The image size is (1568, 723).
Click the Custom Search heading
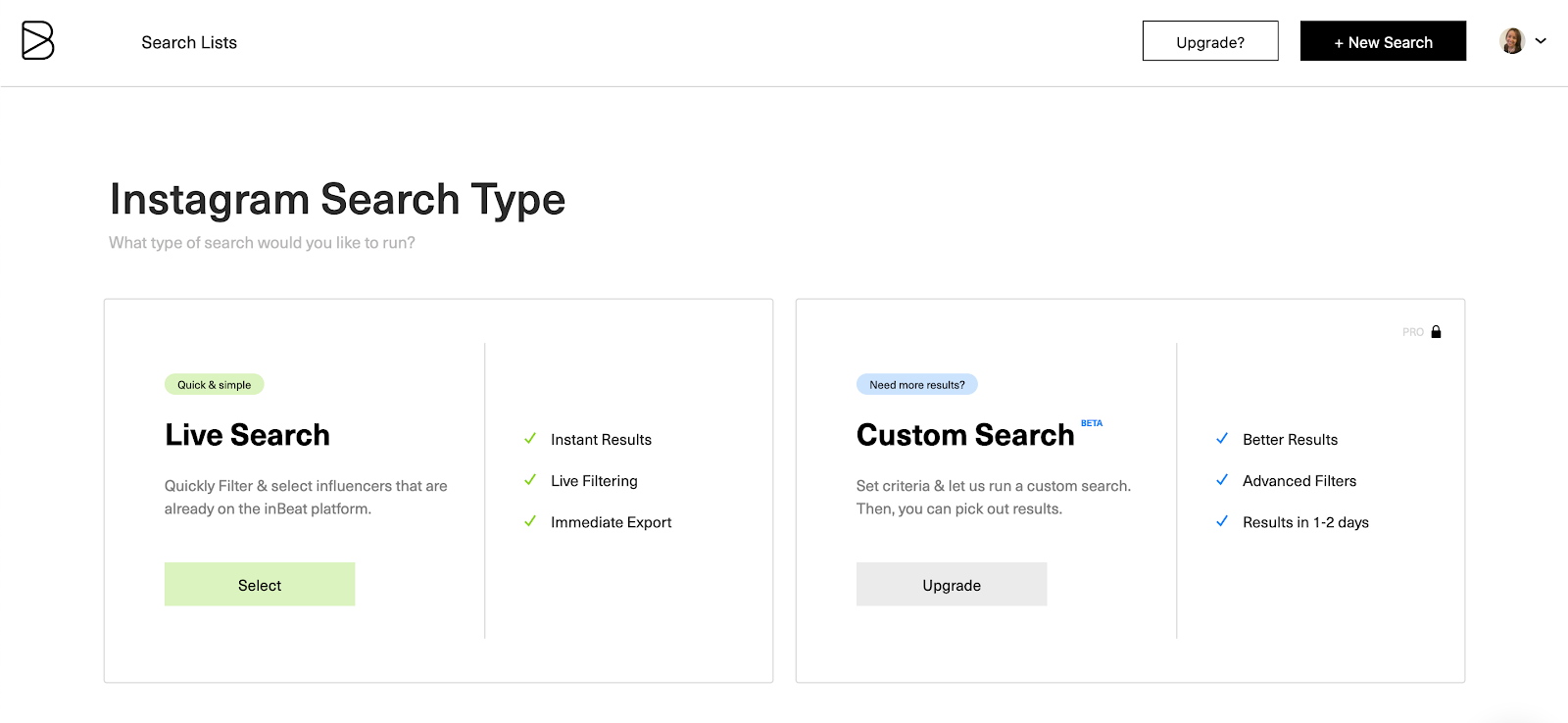(x=965, y=435)
